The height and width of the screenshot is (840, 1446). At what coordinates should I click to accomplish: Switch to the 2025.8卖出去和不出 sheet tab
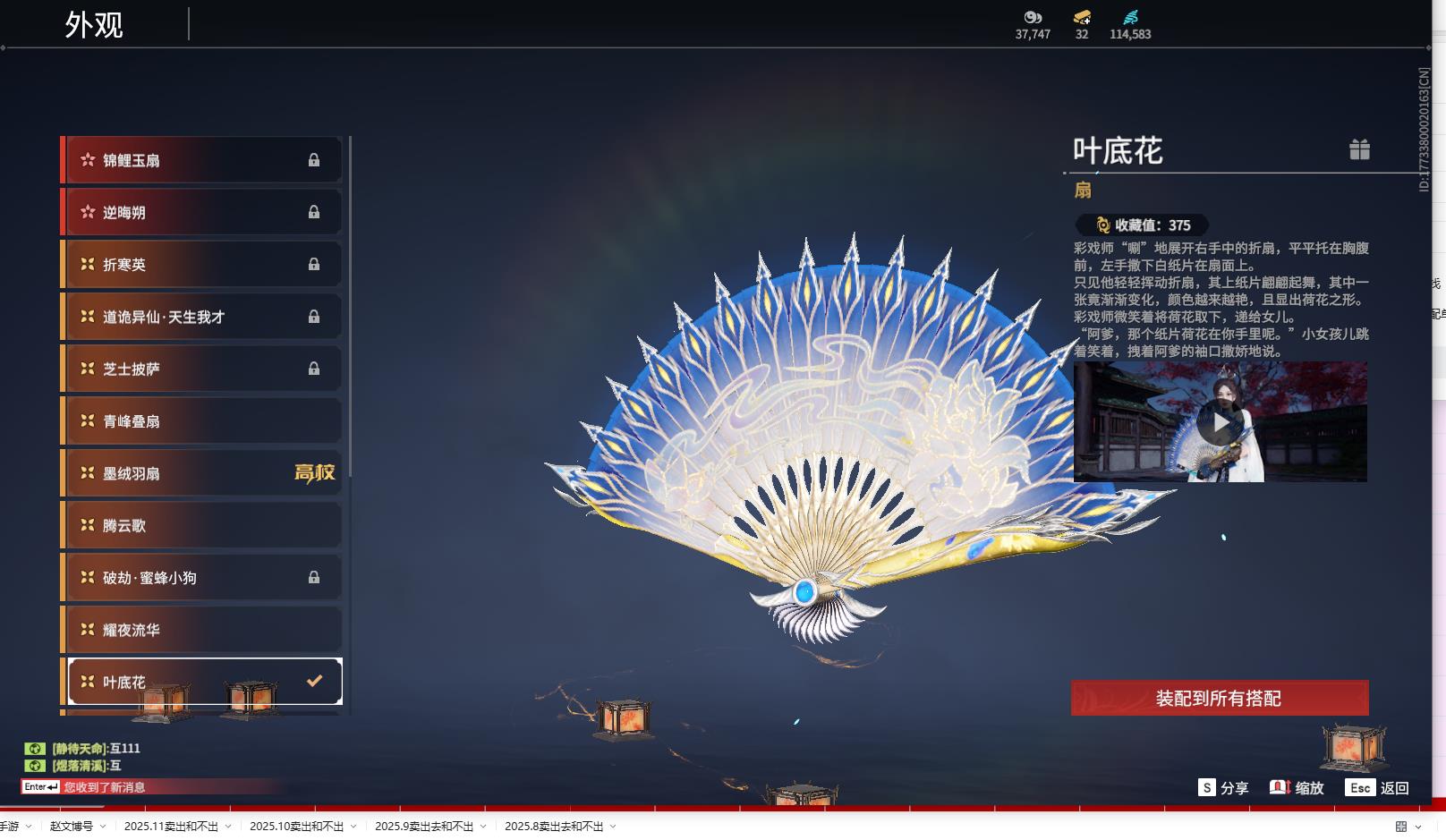[x=554, y=827]
